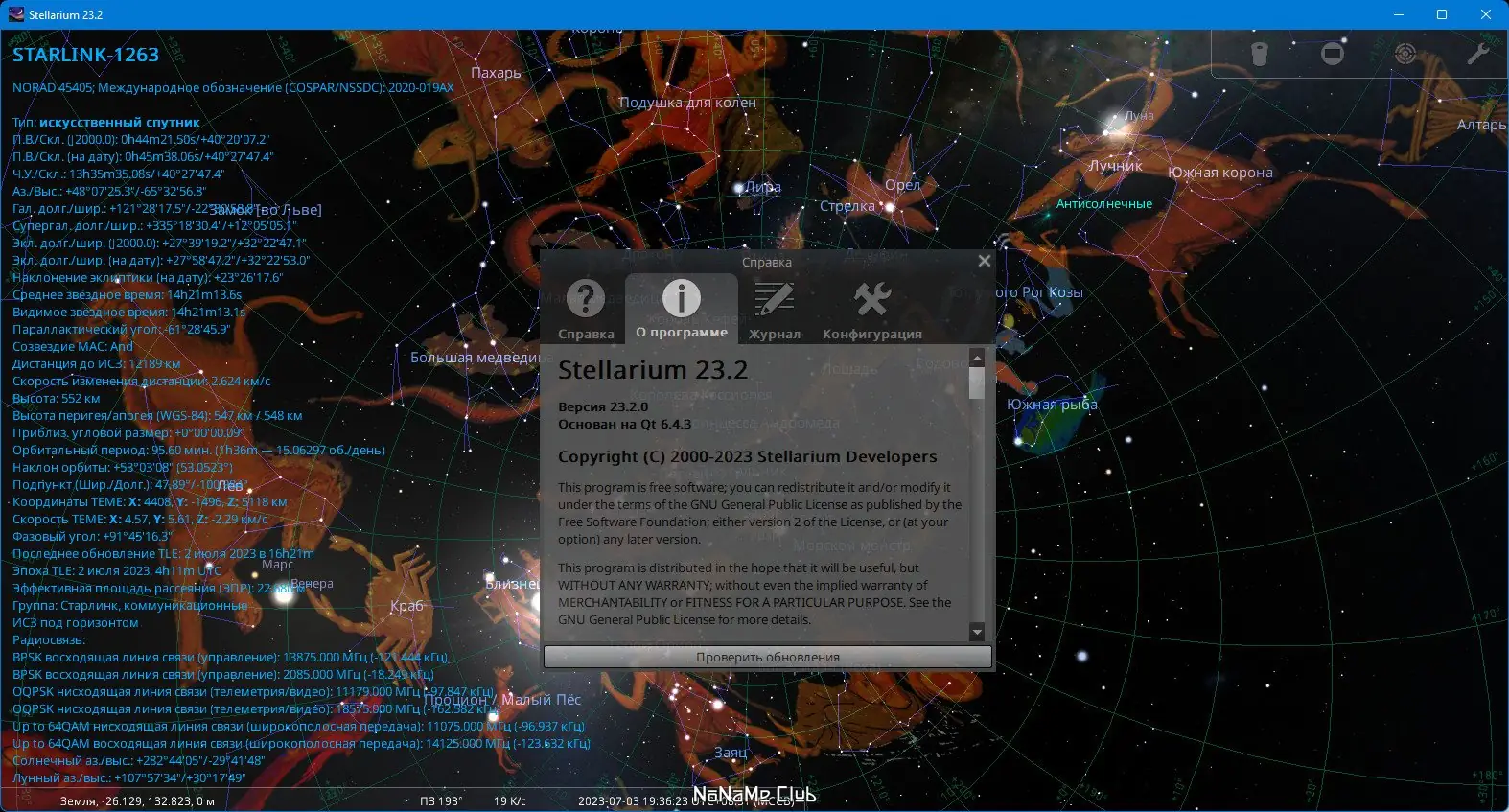
Task: Click the "Основан на Qt 6.4.3" text
Action: pyautogui.click(x=624, y=424)
